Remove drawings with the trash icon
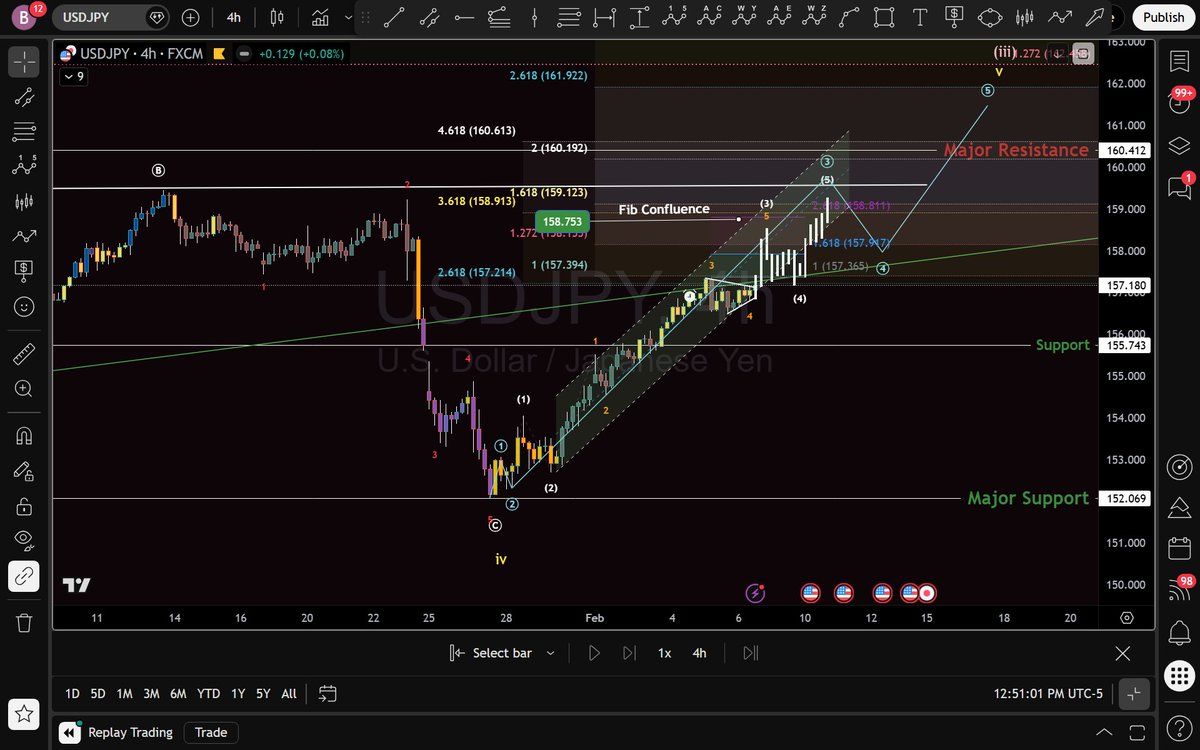This screenshot has height=750, width=1200. [25, 622]
